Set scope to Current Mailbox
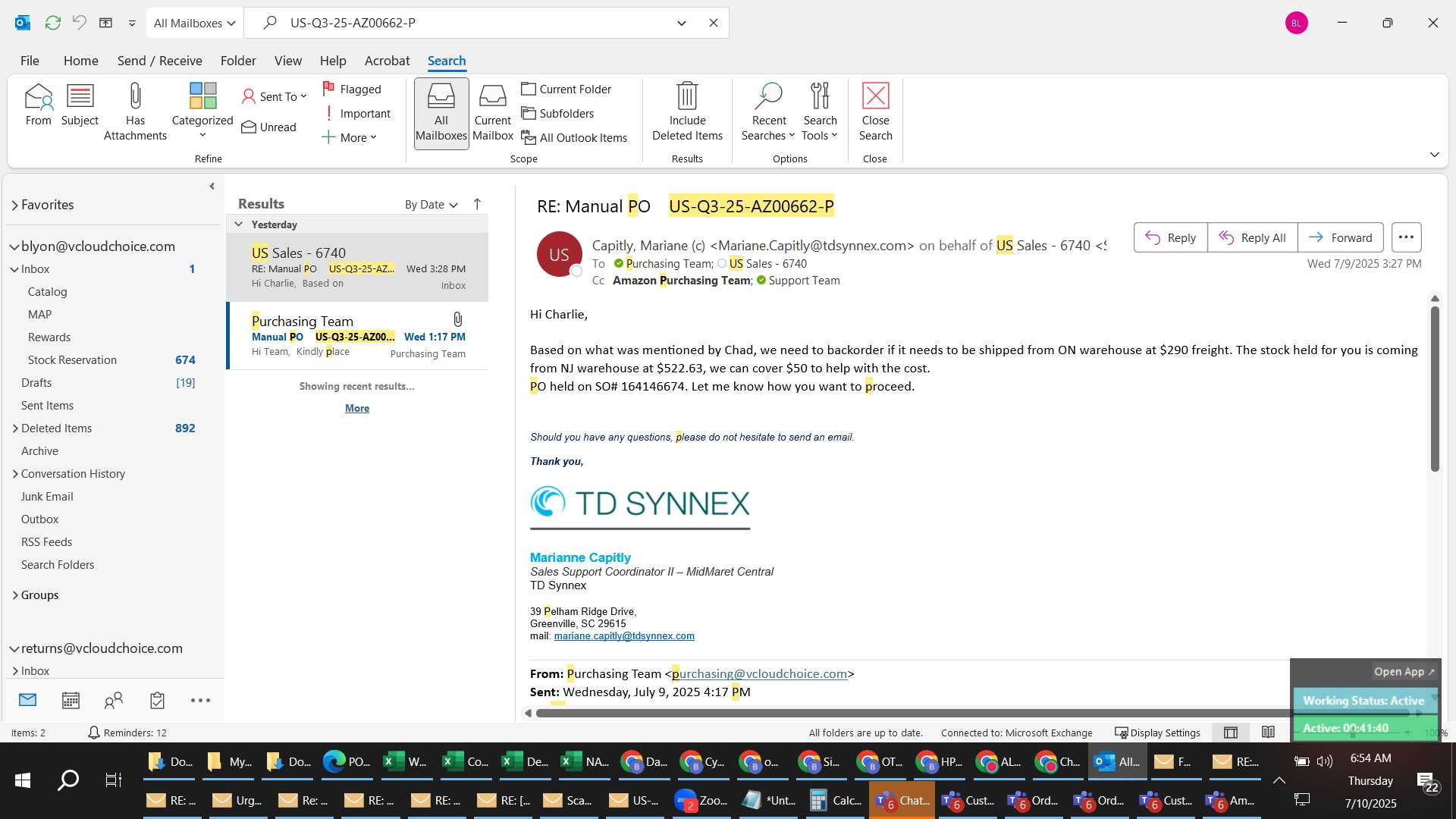The image size is (1456, 819). click(493, 113)
